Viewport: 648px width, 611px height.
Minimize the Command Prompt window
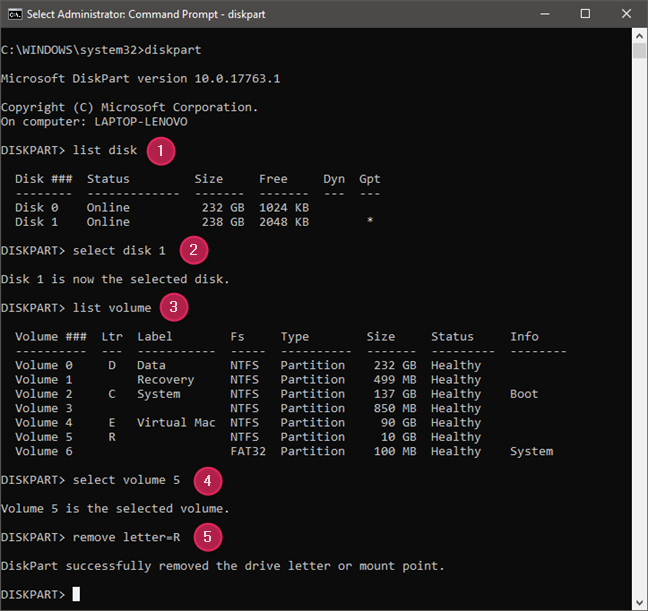tap(538, 15)
